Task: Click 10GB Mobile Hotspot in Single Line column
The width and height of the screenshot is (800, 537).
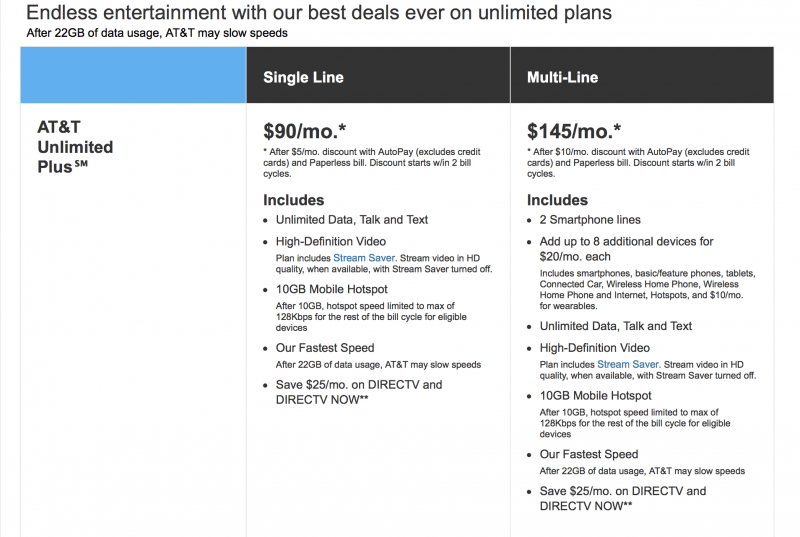Action: pyautogui.click(x=332, y=289)
